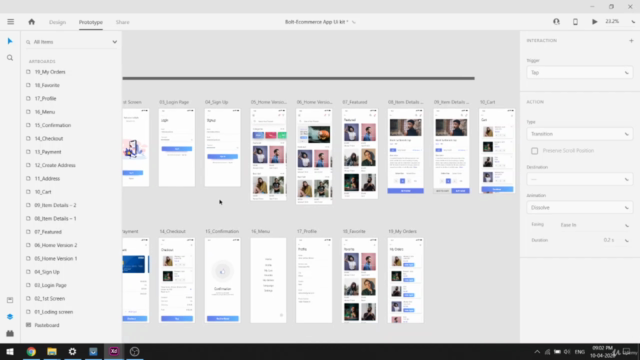
Task: Click the 07_Featured artboard on canvas
Action: pyautogui.click(x=360, y=153)
